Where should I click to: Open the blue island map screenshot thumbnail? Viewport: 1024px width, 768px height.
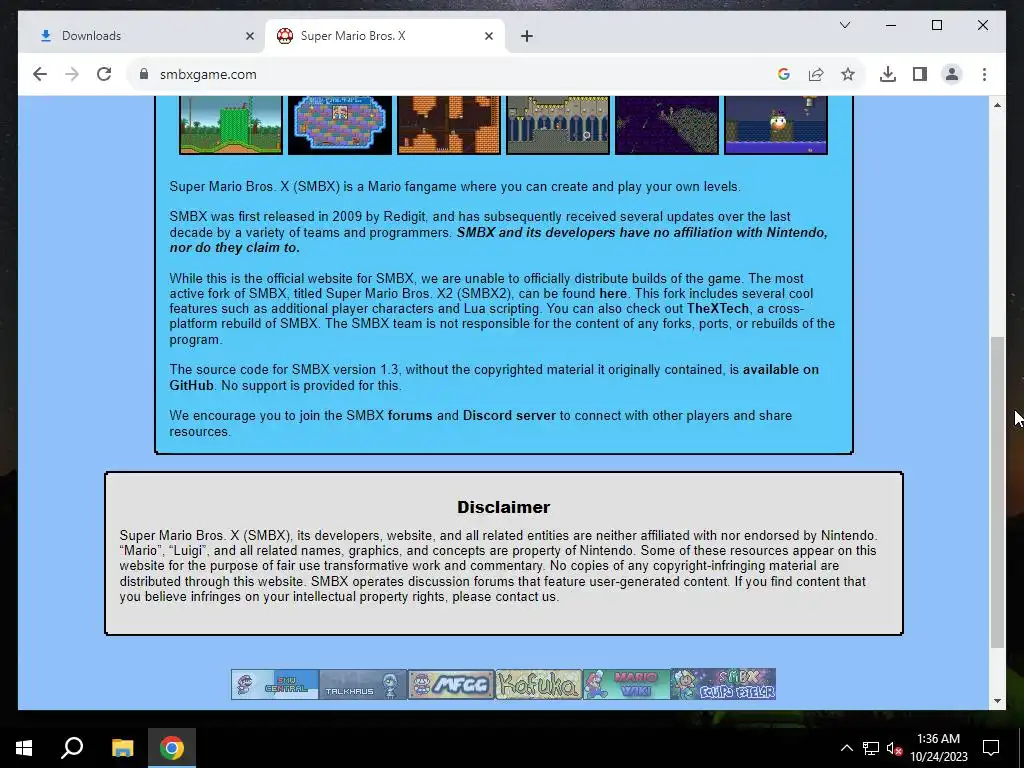(340, 125)
